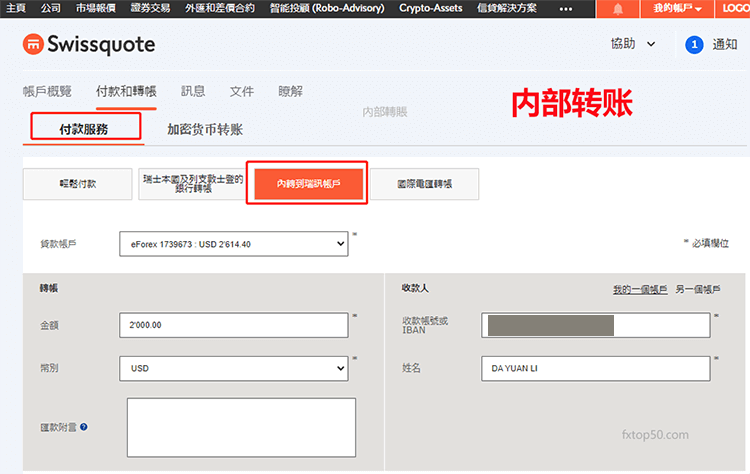Open the 貸款帳戶 eForex account dropdown
The height and width of the screenshot is (474, 750).
[233, 242]
